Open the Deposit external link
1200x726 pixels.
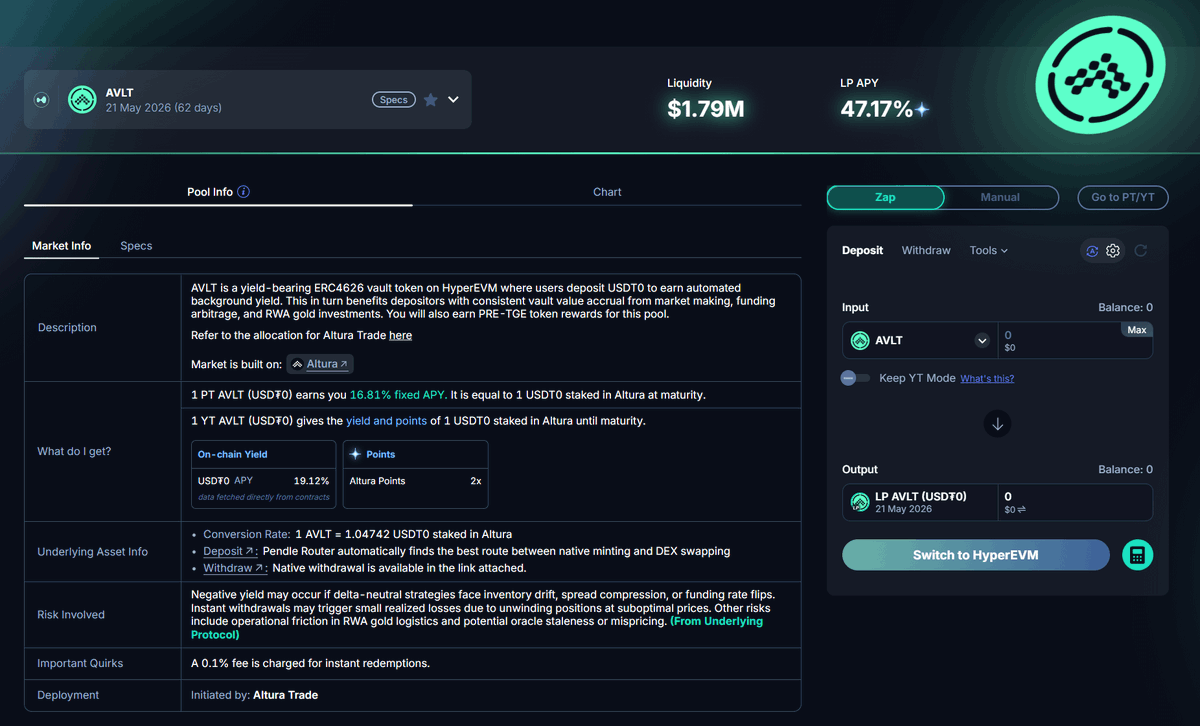tap(231, 551)
